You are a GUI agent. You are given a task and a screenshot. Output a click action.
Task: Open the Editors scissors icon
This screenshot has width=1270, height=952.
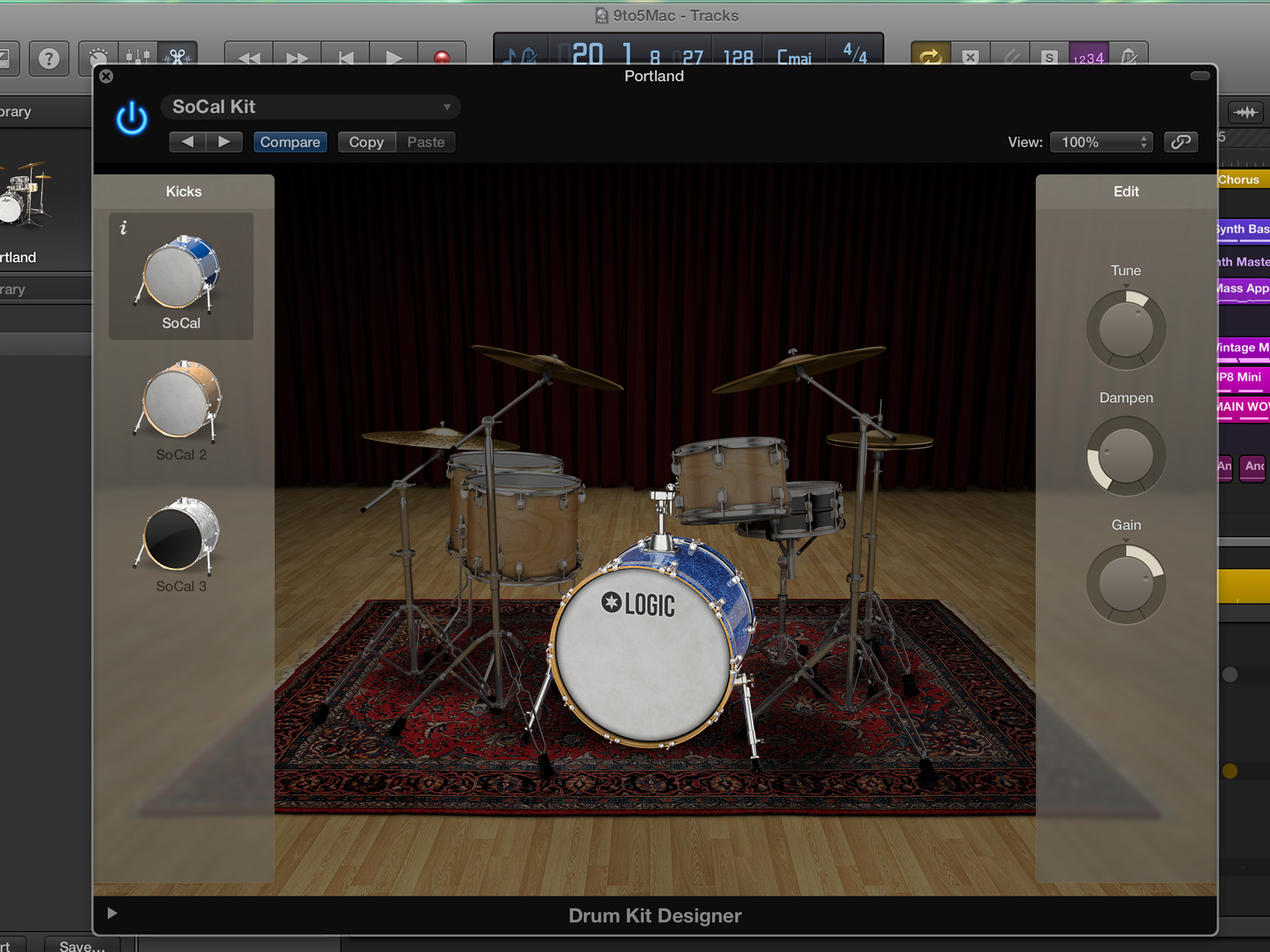pyautogui.click(x=177, y=57)
